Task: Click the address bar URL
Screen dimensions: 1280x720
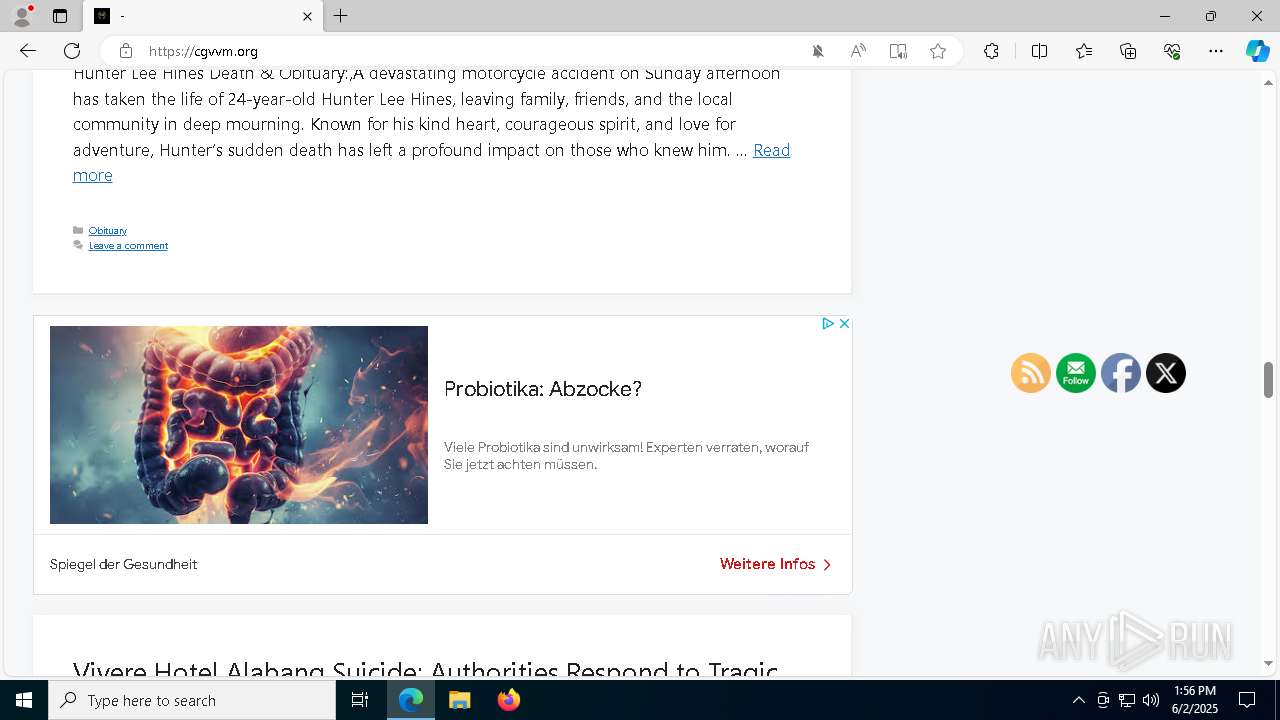Action: click(204, 51)
